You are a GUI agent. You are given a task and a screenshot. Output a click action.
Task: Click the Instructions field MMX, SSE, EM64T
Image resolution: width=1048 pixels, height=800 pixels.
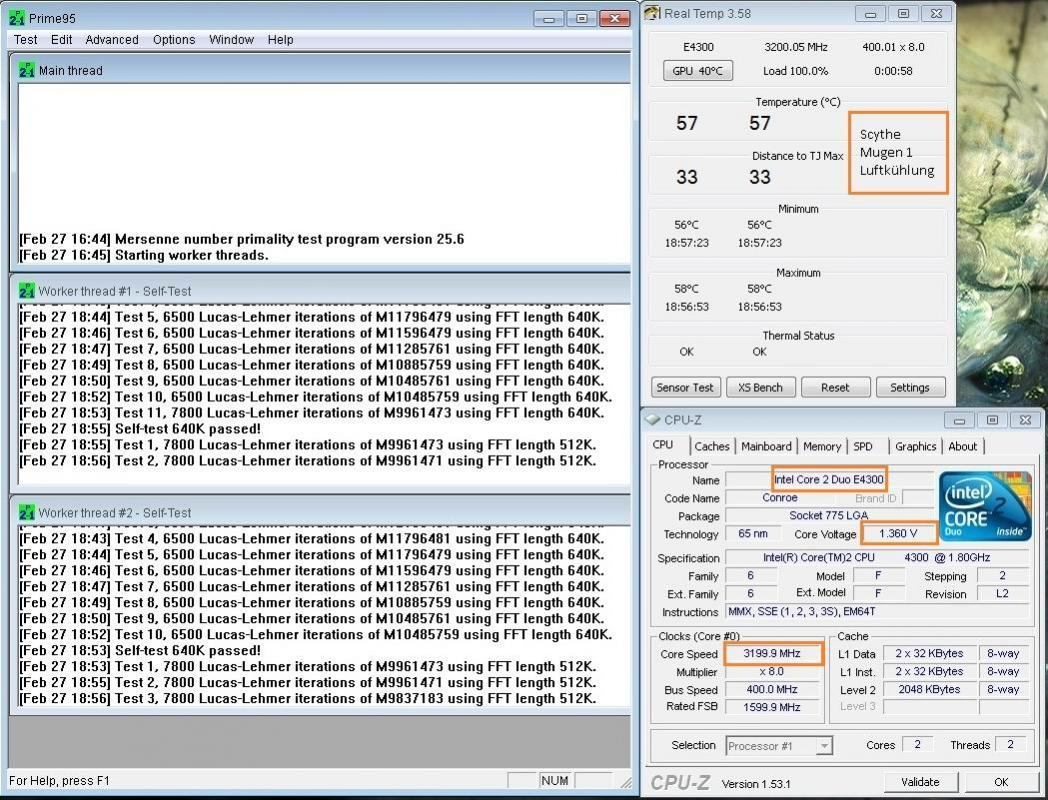click(877, 612)
